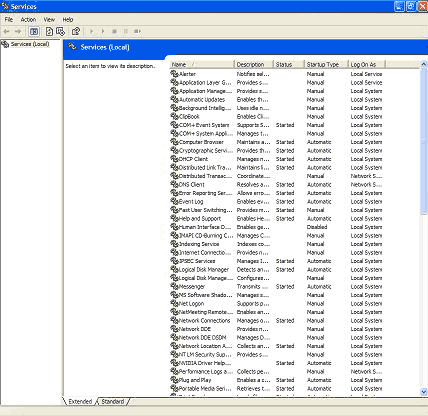Viewport: 428px width, 416px height.
Task: Sort by the Log On As column header
Action: pyautogui.click(x=367, y=65)
